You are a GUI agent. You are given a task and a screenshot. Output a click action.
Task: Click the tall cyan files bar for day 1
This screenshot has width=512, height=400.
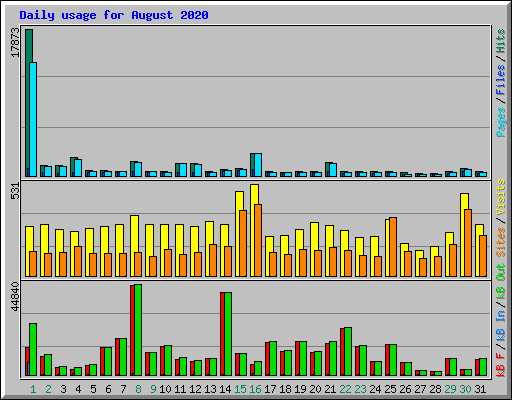tap(33, 119)
